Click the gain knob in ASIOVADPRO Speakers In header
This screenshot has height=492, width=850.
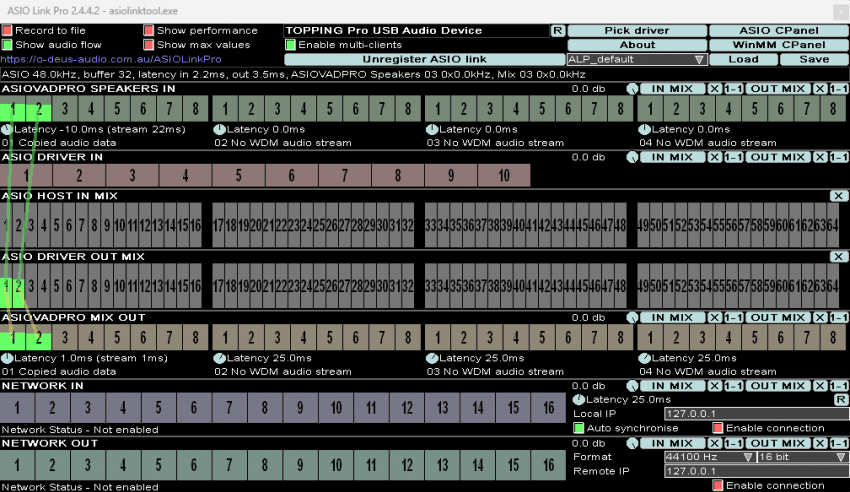click(632, 89)
